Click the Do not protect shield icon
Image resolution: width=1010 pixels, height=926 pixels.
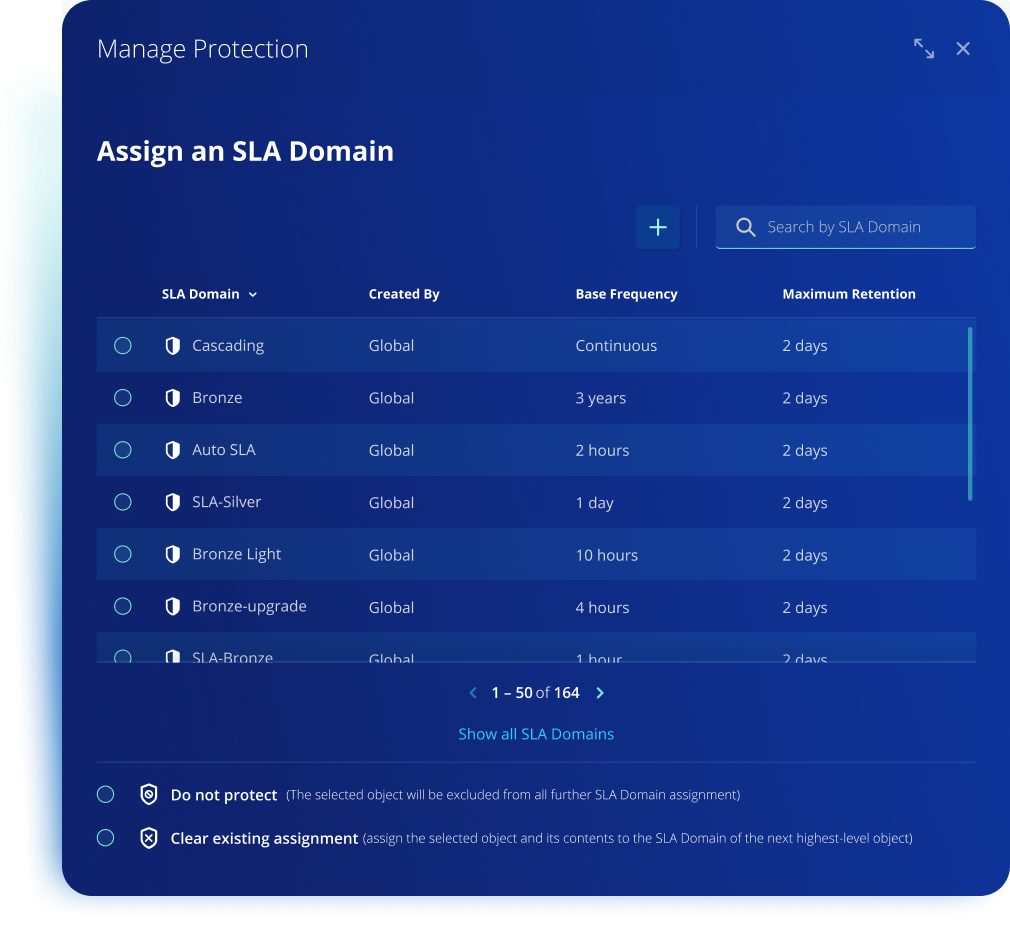click(148, 794)
